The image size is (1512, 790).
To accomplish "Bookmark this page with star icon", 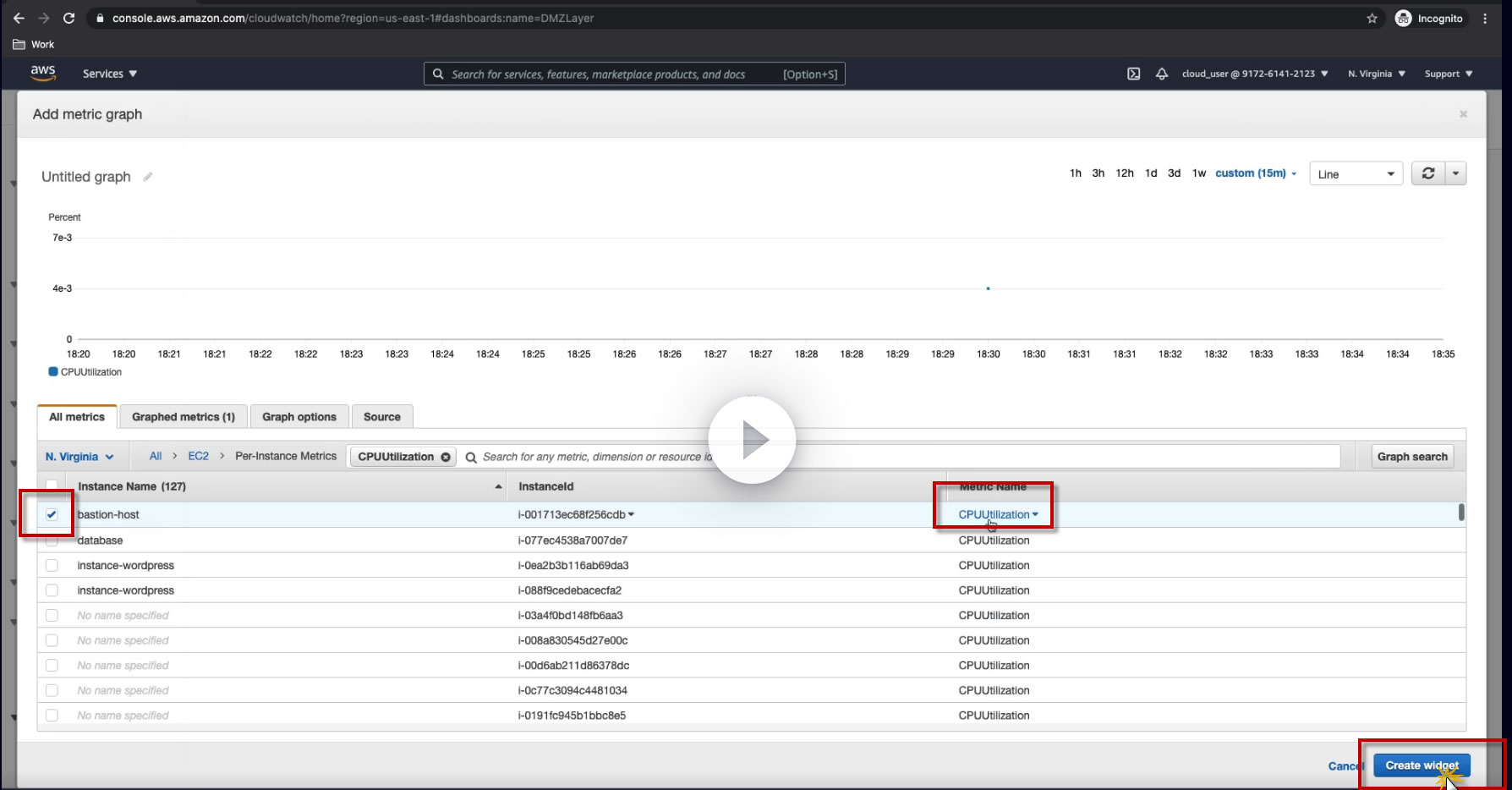I will (x=1372, y=18).
